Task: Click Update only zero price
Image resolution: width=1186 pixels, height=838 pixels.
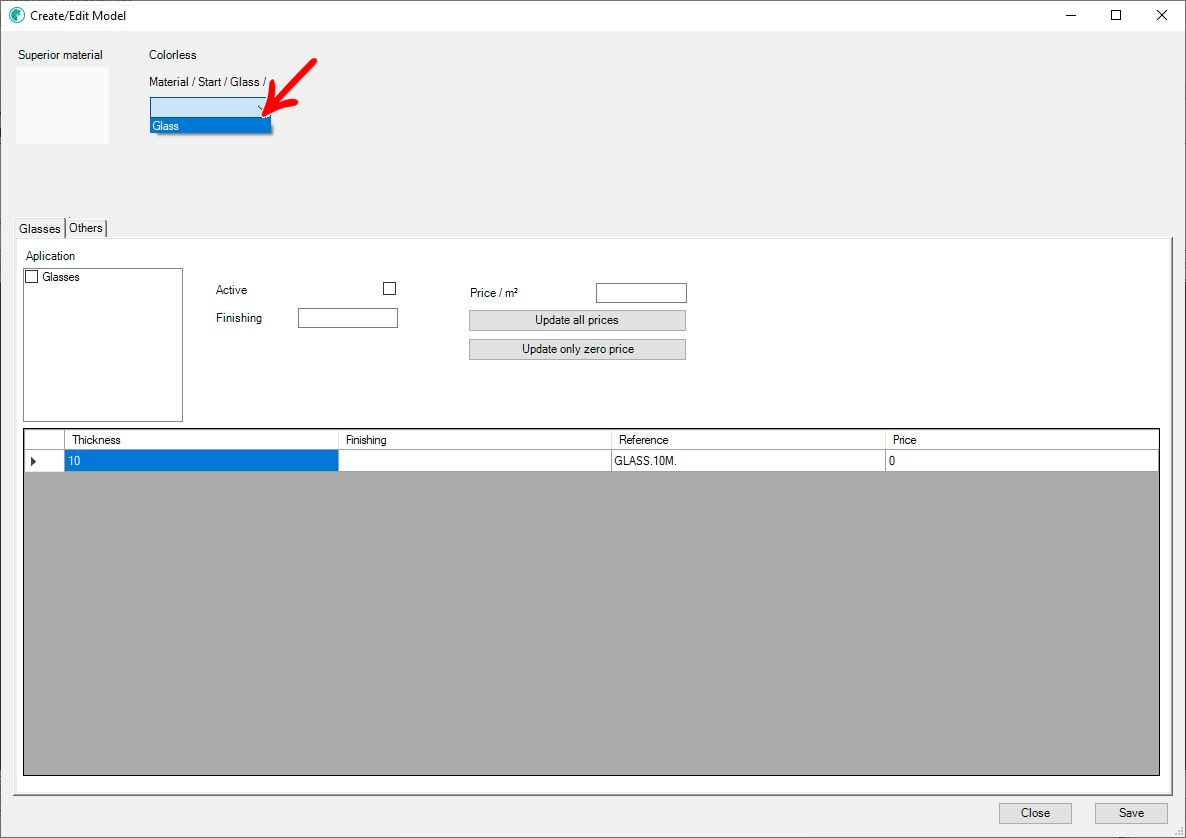Action: (x=577, y=349)
